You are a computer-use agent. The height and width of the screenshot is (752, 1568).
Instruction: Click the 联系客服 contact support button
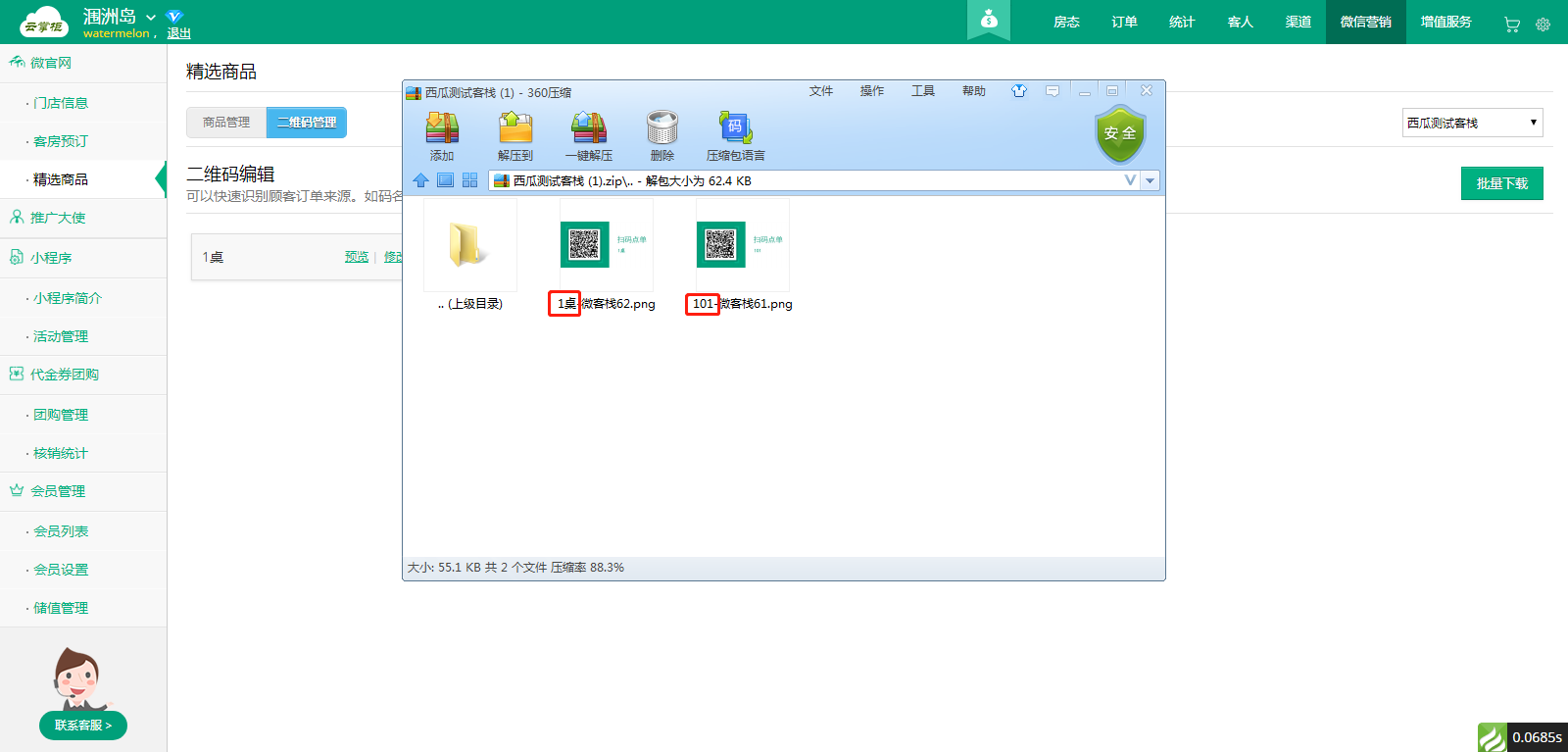pos(83,726)
